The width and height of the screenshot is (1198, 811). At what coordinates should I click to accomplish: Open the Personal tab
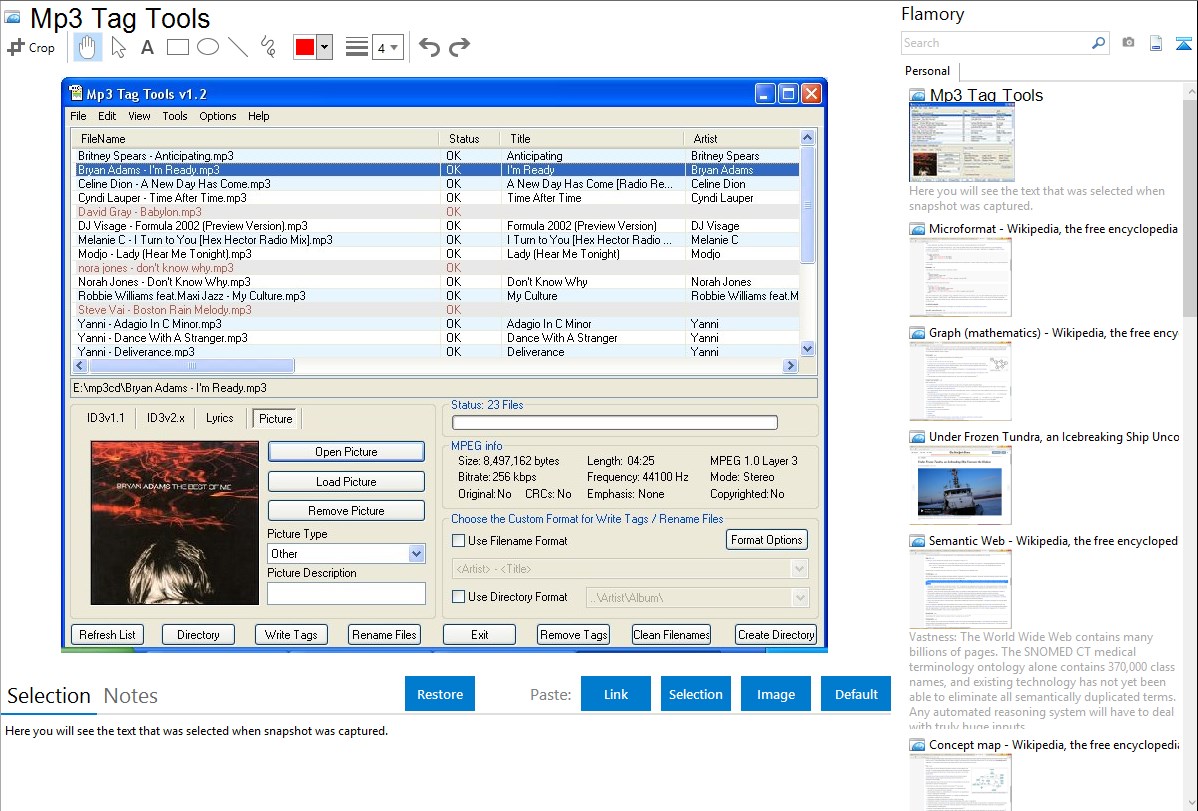click(928, 71)
